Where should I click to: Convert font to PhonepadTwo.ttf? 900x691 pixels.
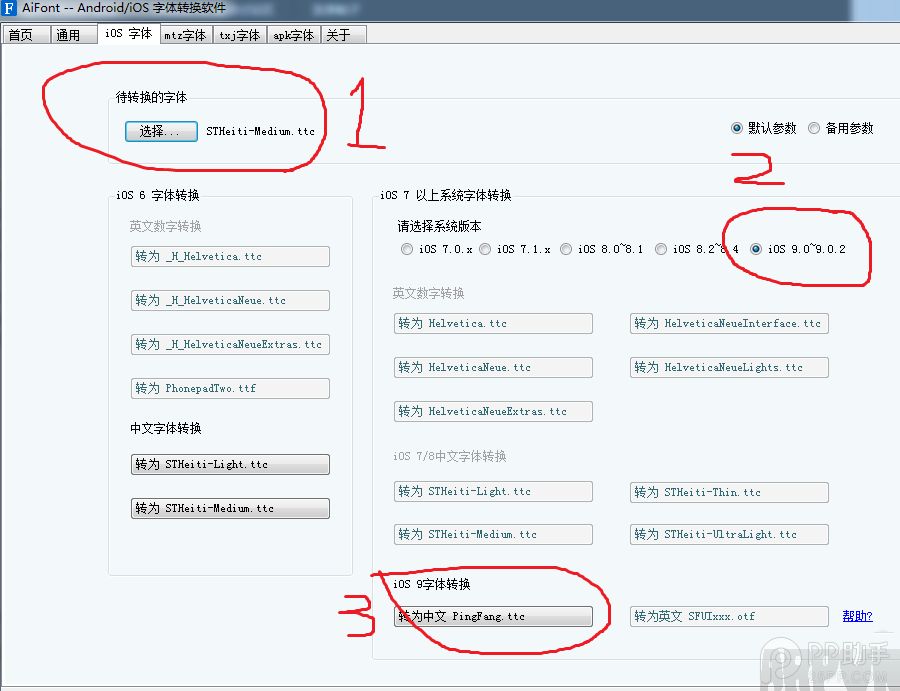click(230, 388)
